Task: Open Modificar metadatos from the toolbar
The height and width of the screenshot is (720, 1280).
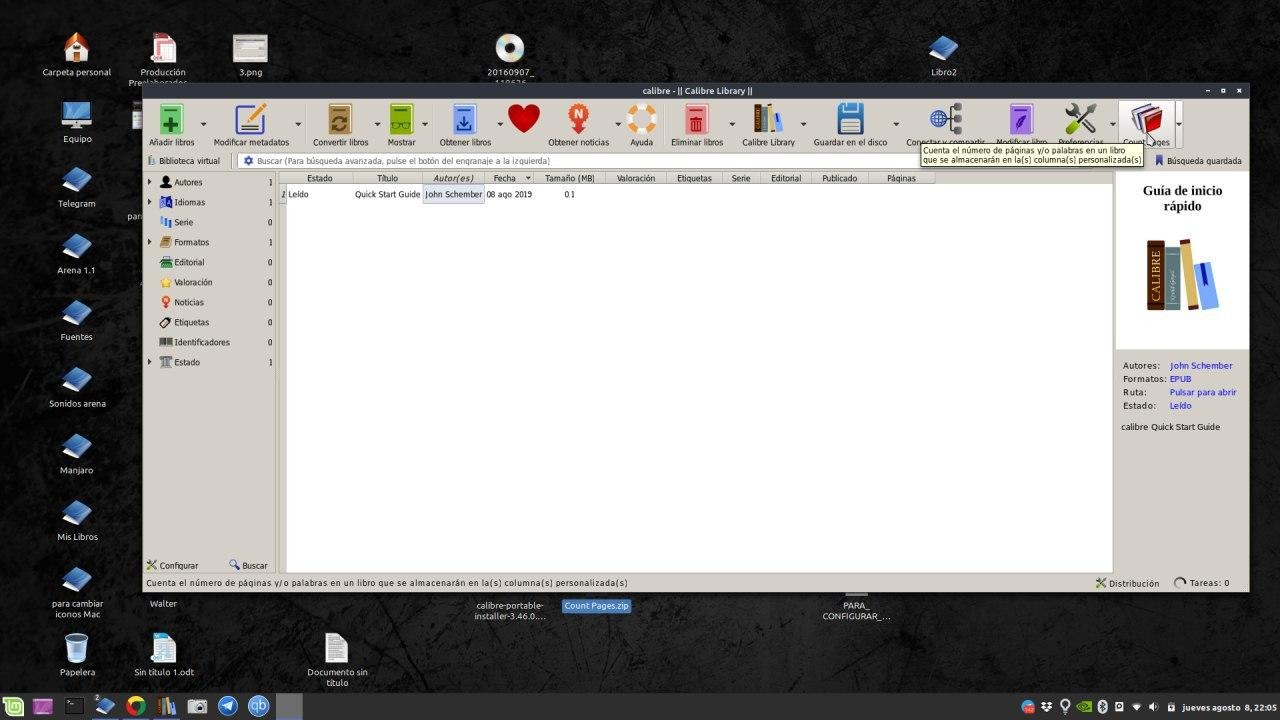Action: [250, 119]
